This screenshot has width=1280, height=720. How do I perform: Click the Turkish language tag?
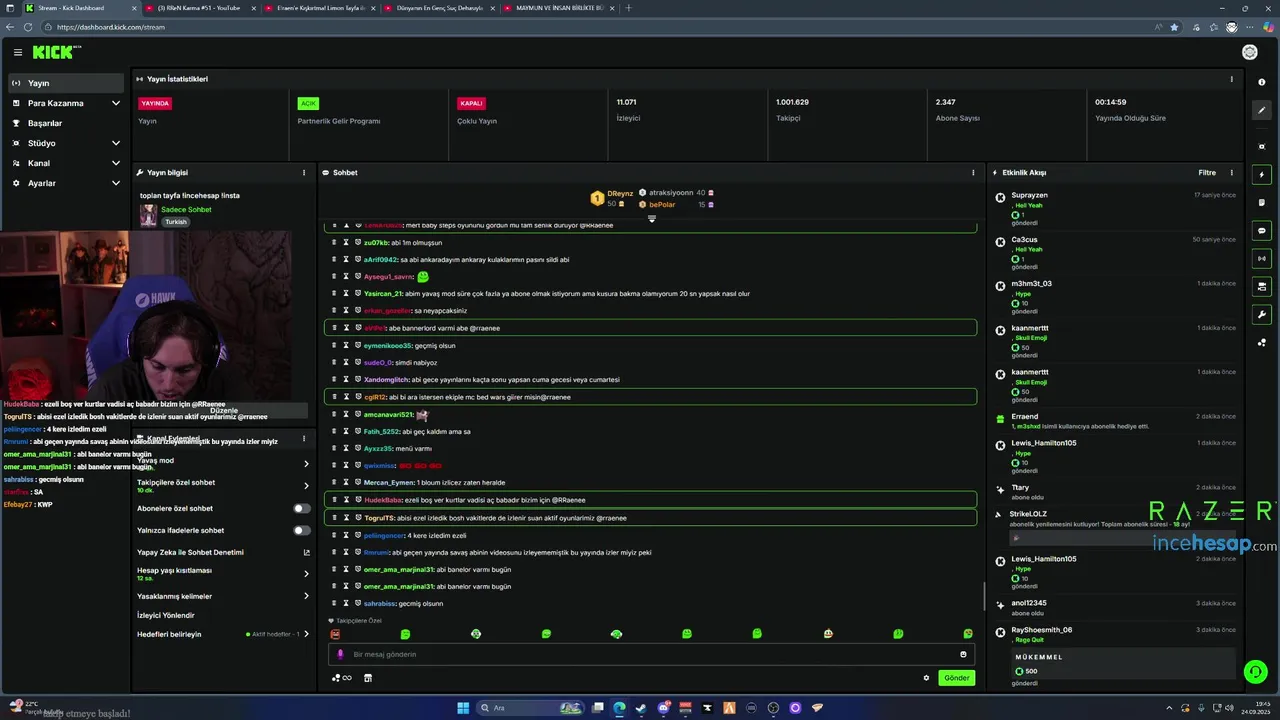click(176, 222)
